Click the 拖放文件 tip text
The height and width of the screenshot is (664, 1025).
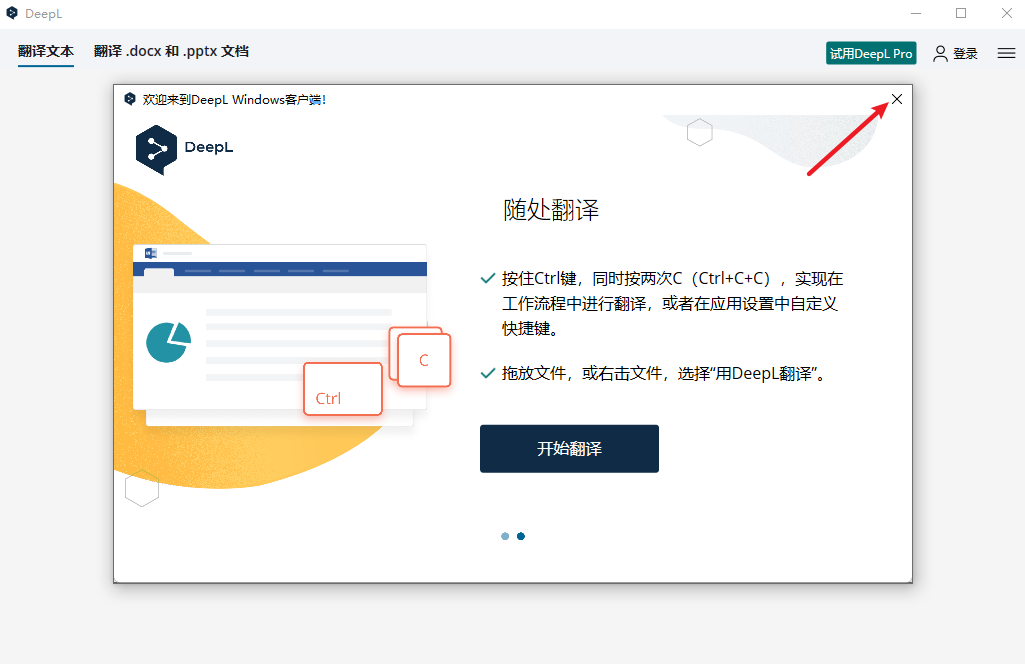pos(665,373)
